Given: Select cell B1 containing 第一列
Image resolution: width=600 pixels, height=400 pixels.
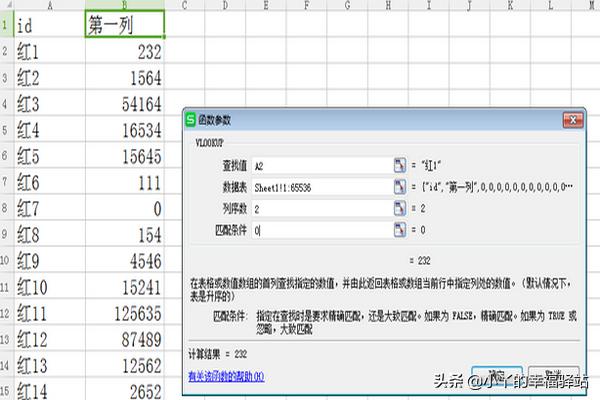Looking at the screenshot, I should click(125, 24).
